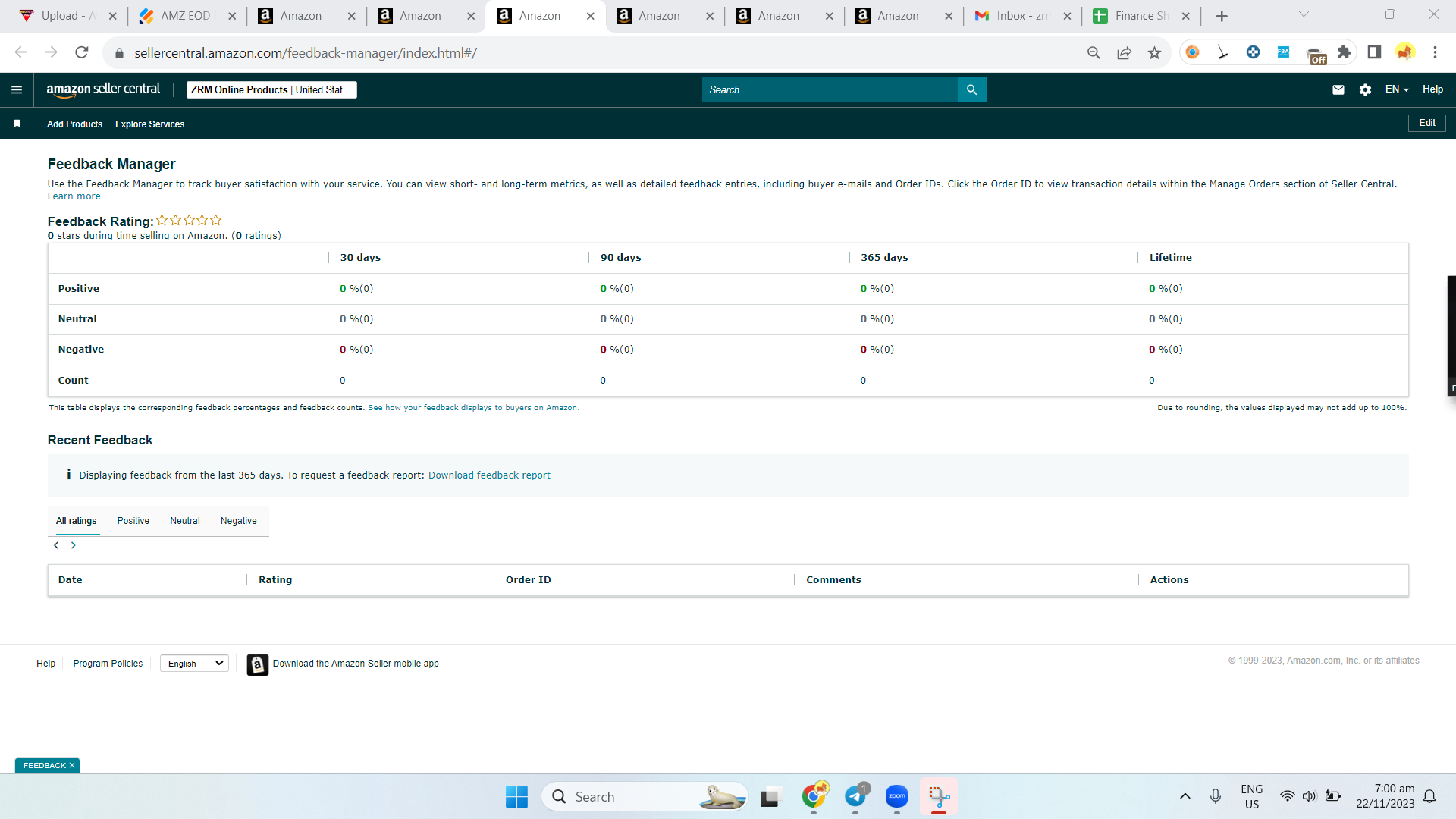Open the messages envelope icon
The height and width of the screenshot is (819, 1456).
pos(1338,89)
